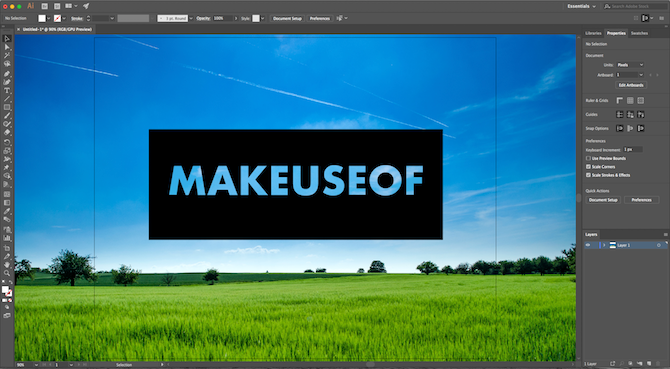The height and width of the screenshot is (369, 670).
Task: Open the stroke weight dropdown
Action: [x=112, y=18]
